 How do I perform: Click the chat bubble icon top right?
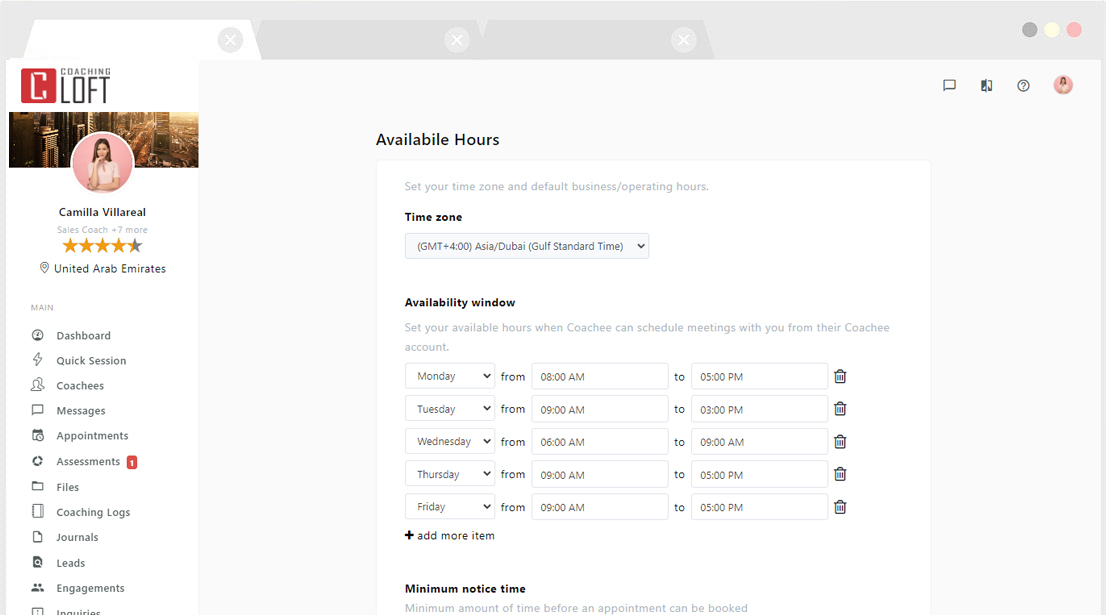(x=948, y=86)
